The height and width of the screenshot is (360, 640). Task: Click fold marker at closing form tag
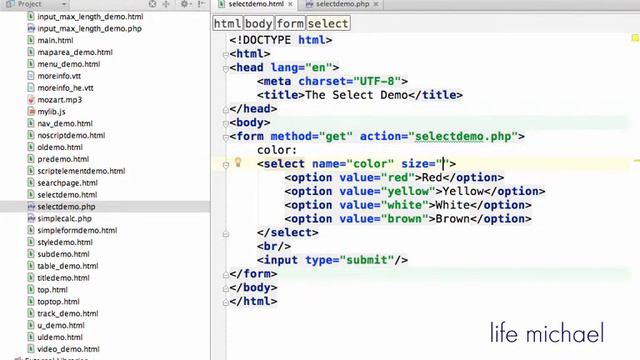[226, 275]
